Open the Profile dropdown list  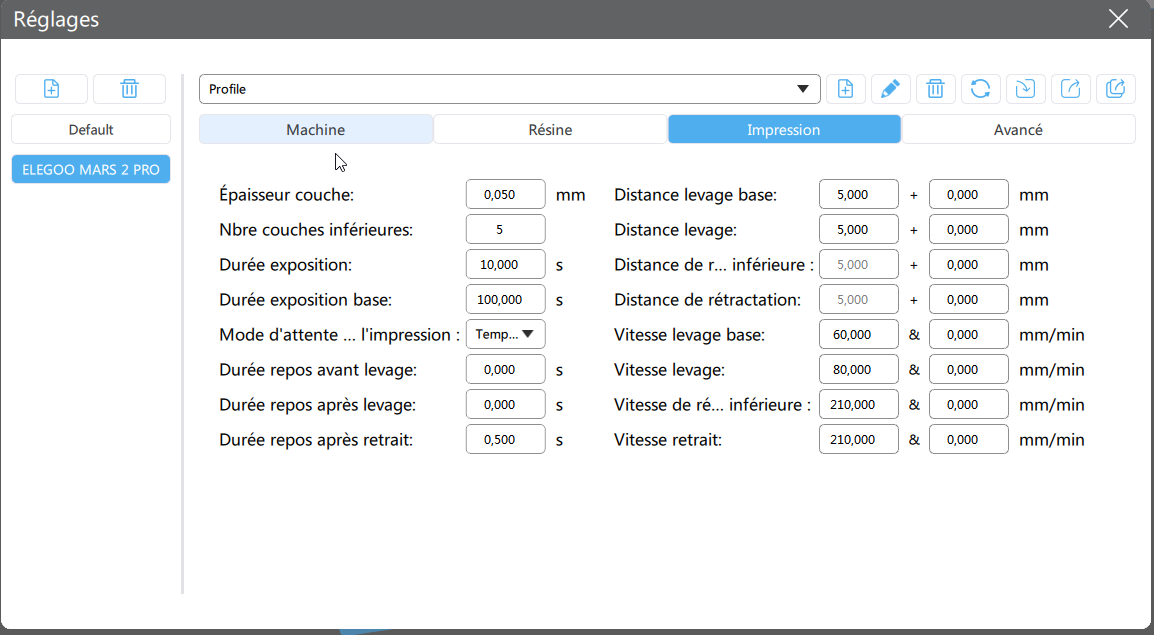point(509,89)
